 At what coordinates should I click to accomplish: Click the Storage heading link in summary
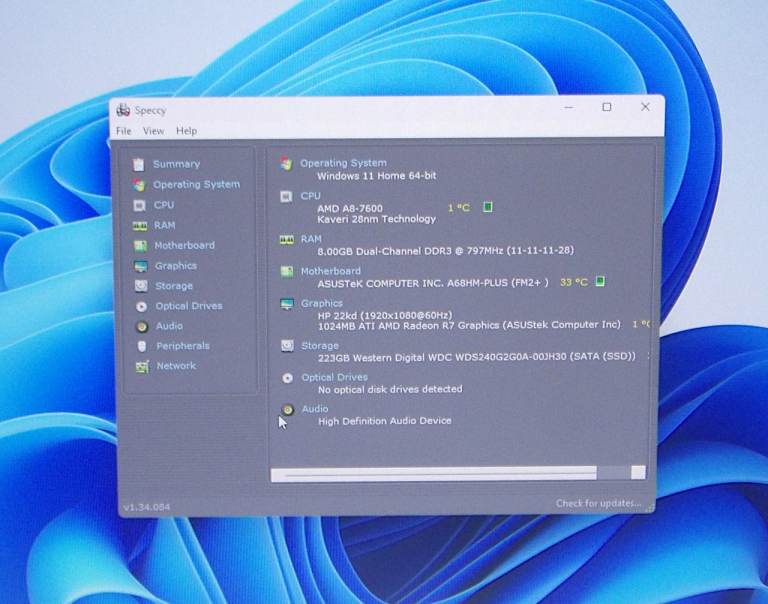320,346
